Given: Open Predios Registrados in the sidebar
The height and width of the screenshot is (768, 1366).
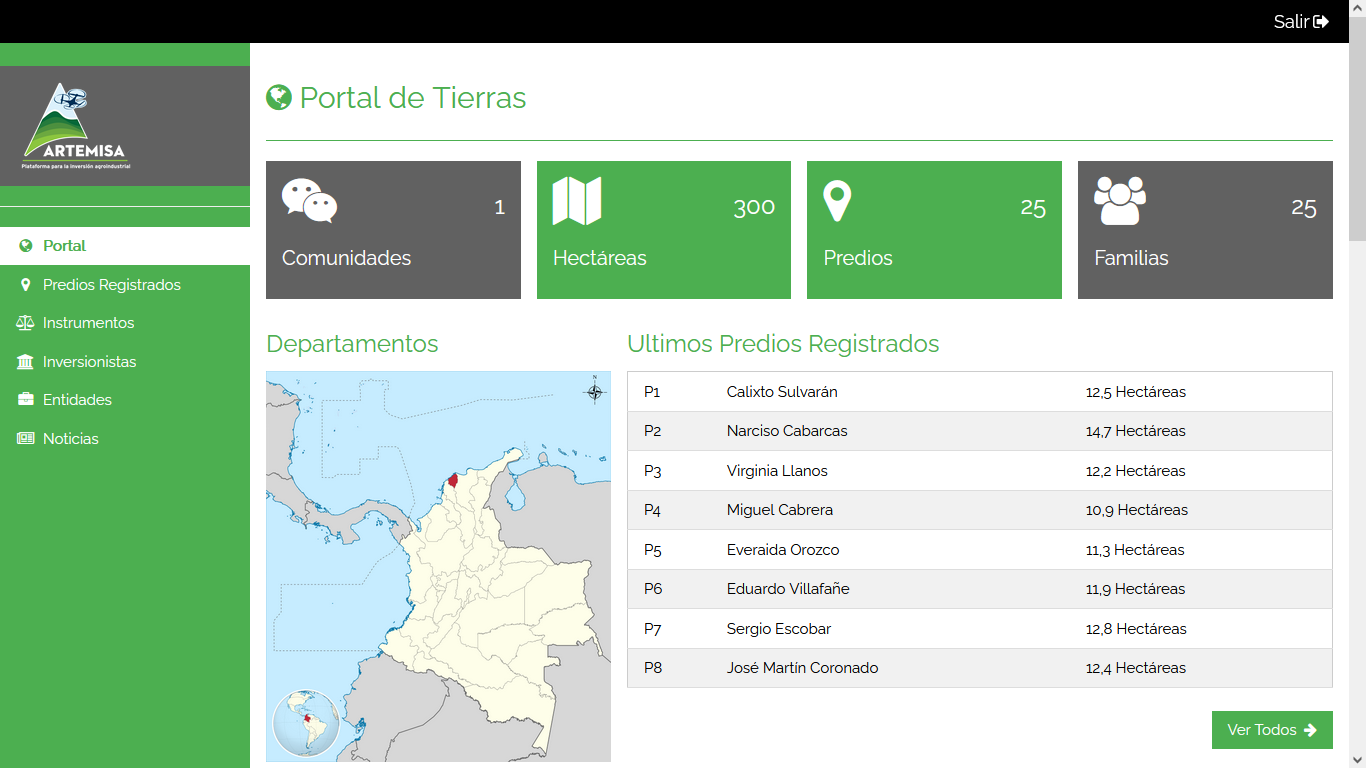Looking at the screenshot, I should click(125, 285).
